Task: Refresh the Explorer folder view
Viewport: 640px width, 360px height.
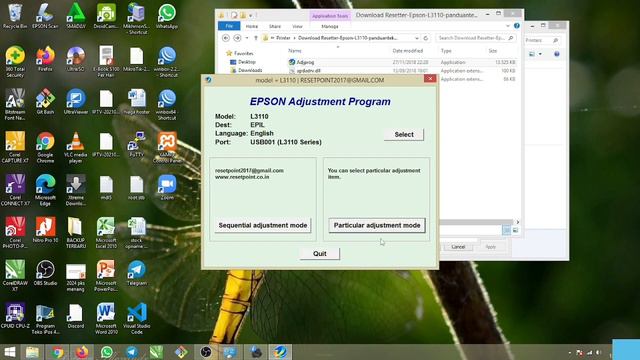Action: [425, 38]
